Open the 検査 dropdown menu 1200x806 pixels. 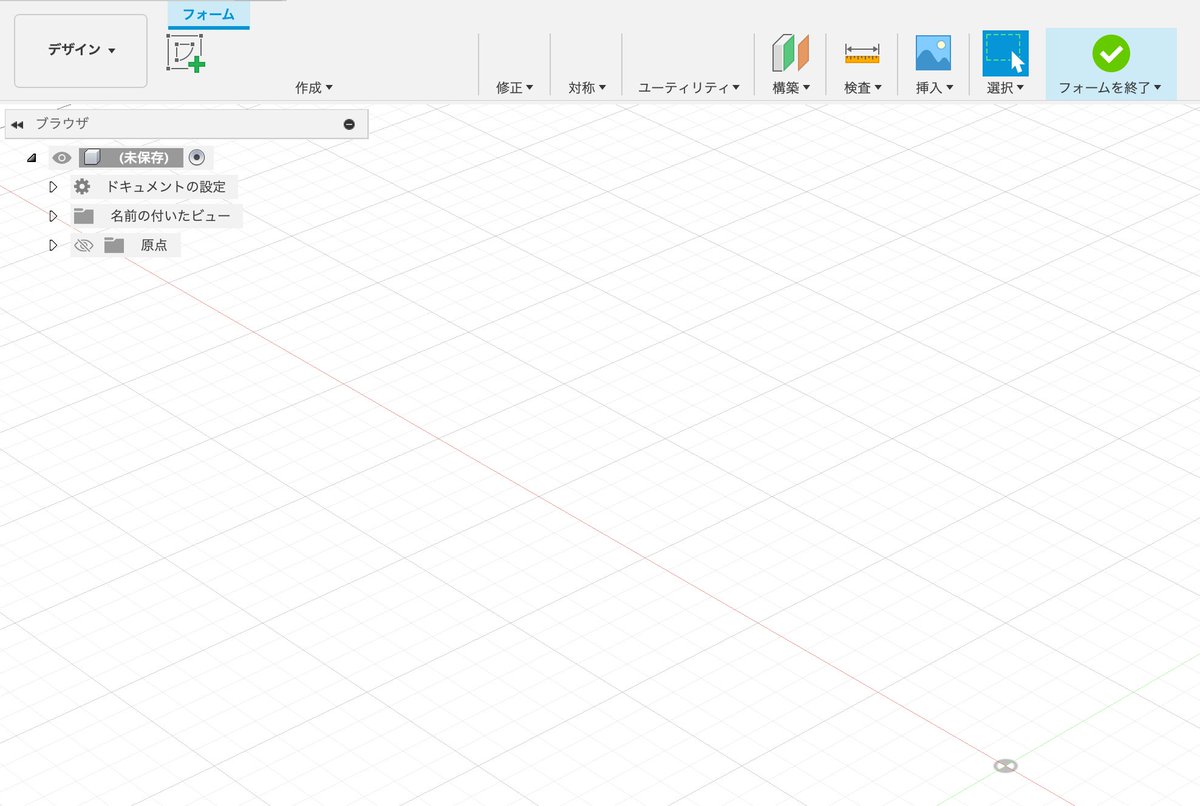pyautogui.click(x=863, y=88)
